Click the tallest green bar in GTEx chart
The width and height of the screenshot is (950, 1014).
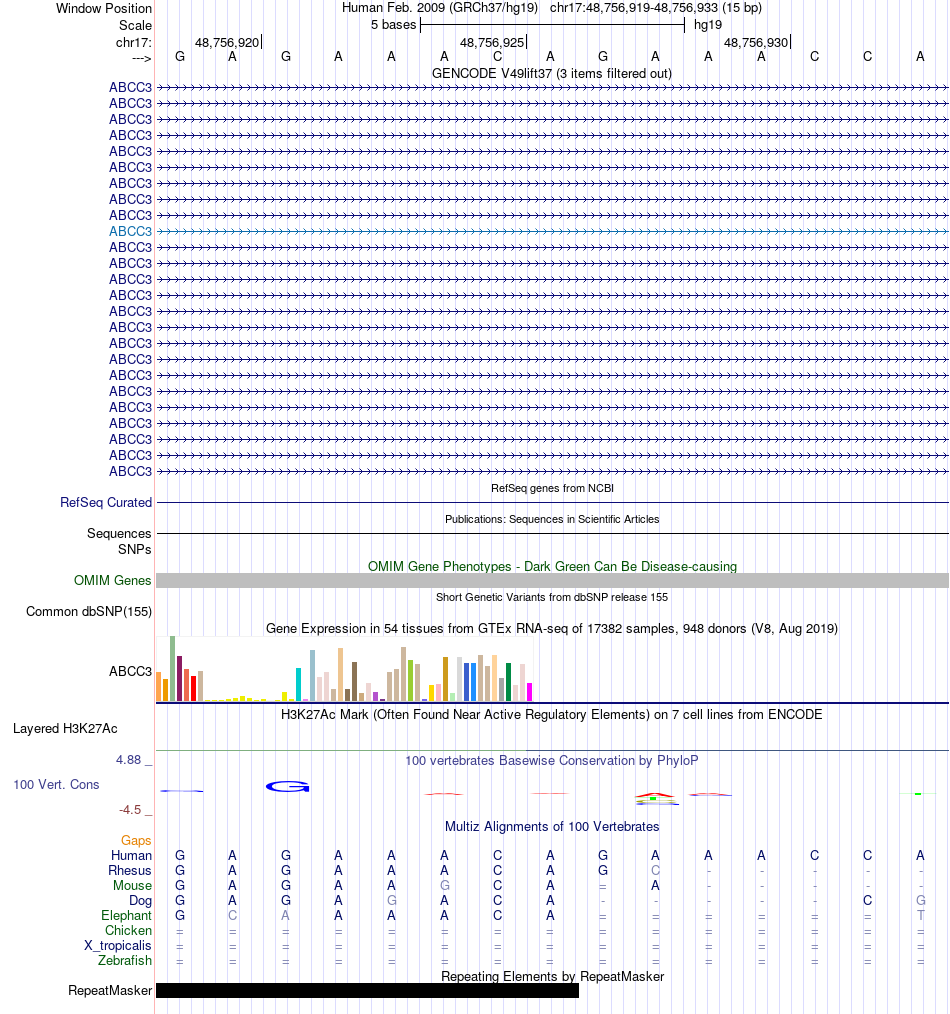click(x=173, y=669)
